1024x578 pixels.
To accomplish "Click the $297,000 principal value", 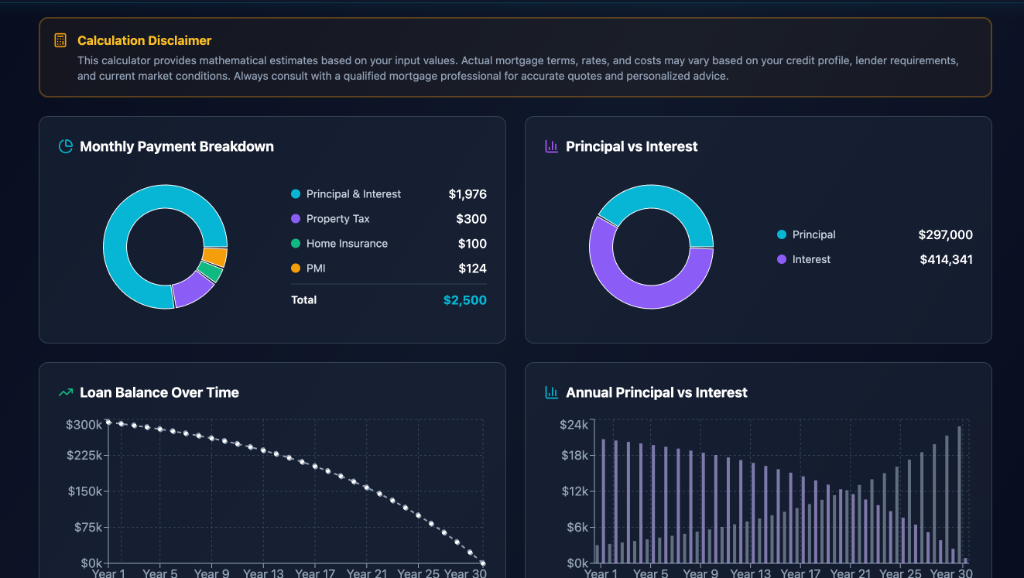I will (946, 234).
